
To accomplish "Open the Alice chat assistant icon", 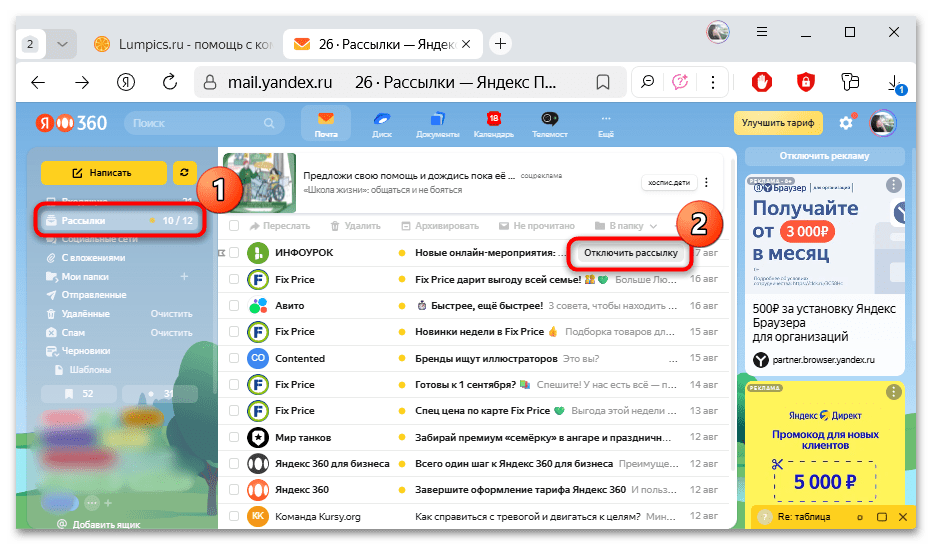I will click(679, 82).
